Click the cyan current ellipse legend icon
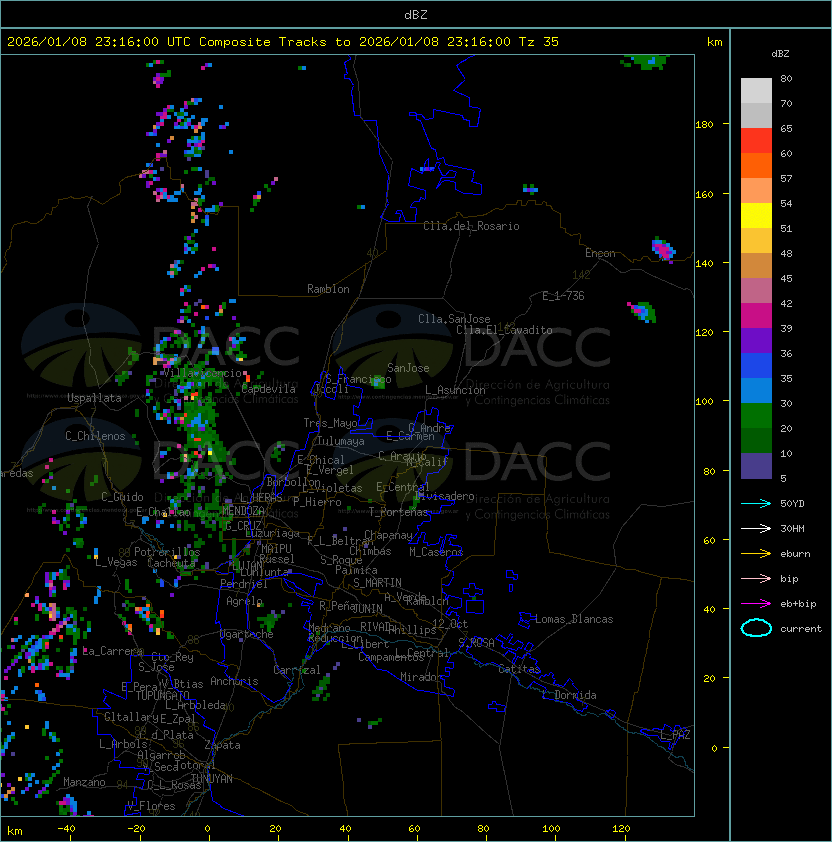The width and height of the screenshot is (832, 842). tap(756, 628)
